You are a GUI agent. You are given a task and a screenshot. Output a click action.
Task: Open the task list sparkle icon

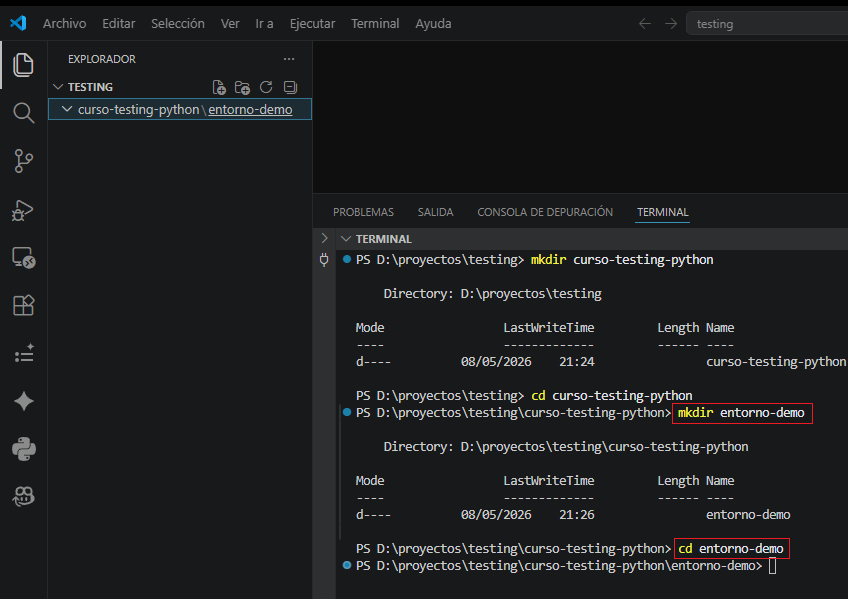click(23, 353)
